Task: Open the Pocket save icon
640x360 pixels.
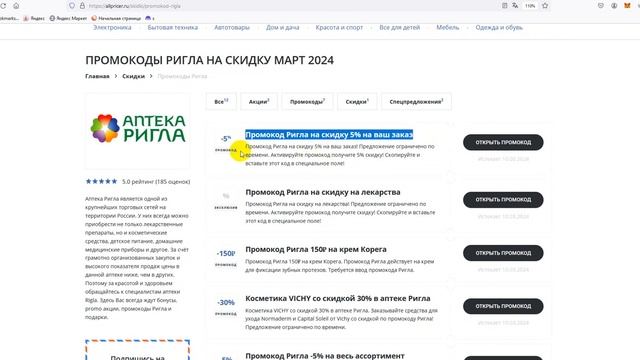Action: (601, 6)
